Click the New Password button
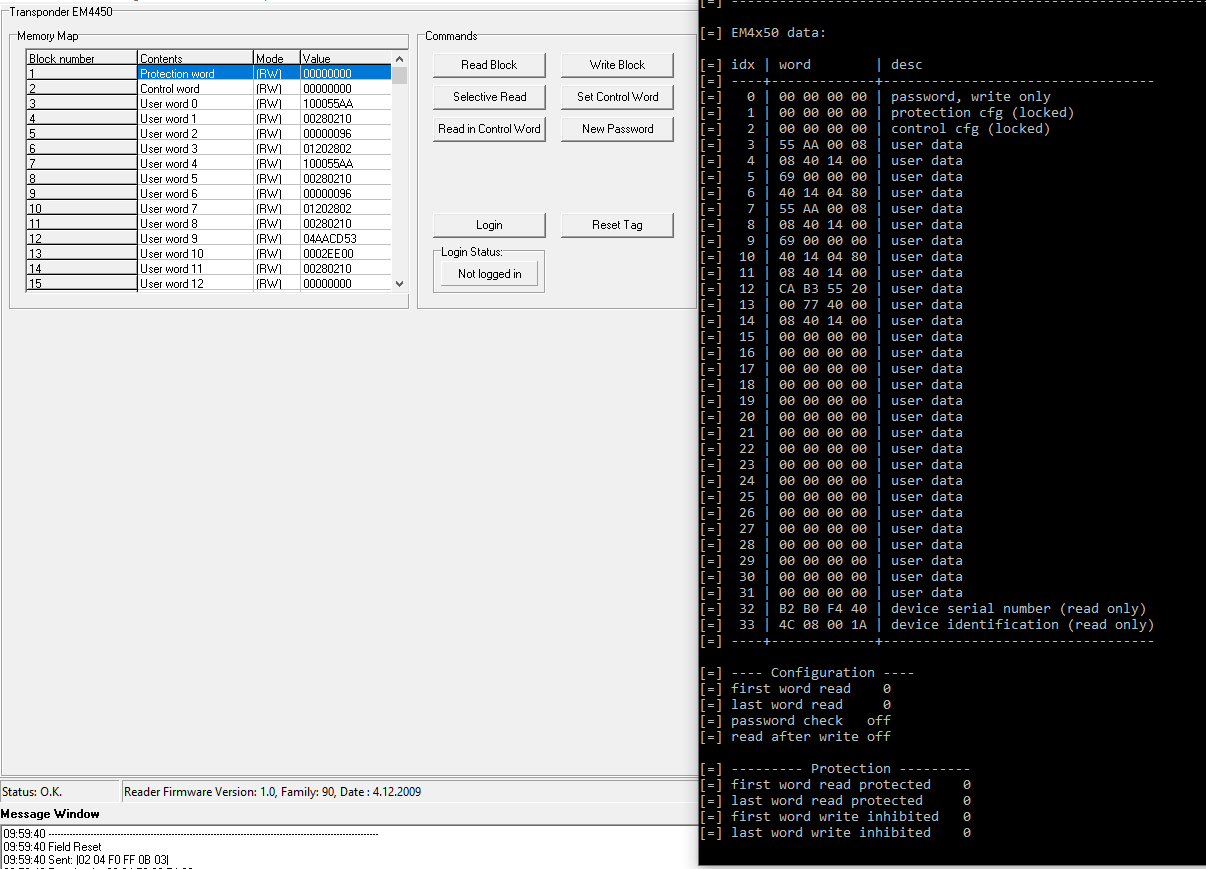This screenshot has height=869, width=1206. point(617,129)
